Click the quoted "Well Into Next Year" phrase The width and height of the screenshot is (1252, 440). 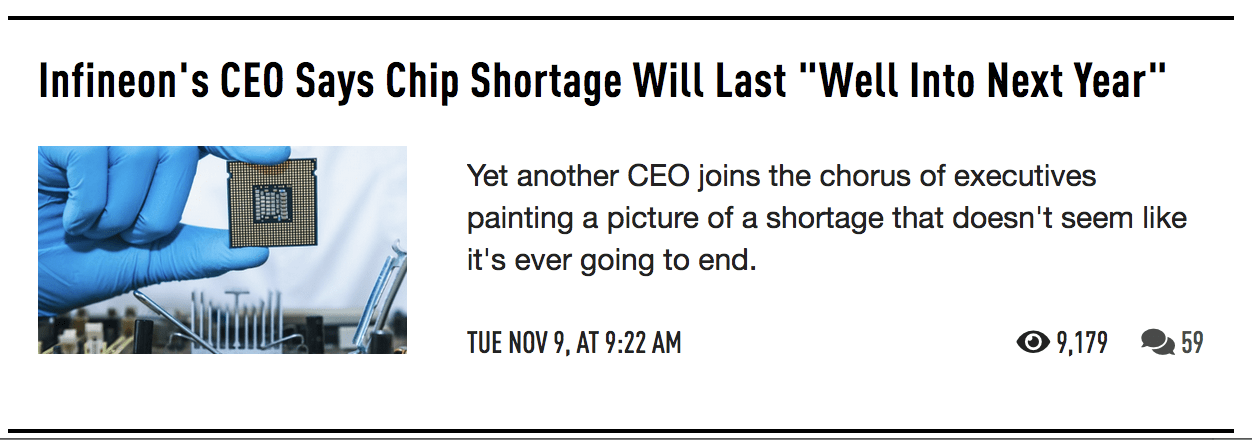pyautogui.click(x=993, y=82)
